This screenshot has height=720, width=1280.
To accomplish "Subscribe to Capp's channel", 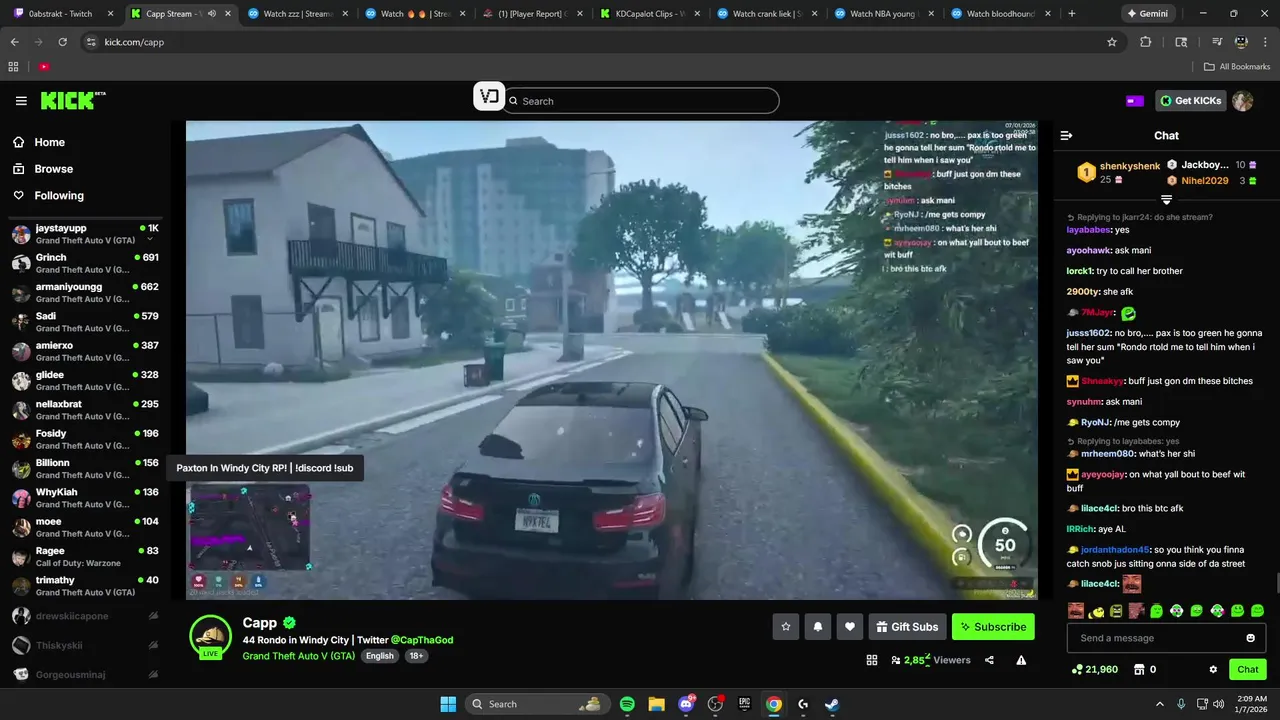I will (993, 627).
